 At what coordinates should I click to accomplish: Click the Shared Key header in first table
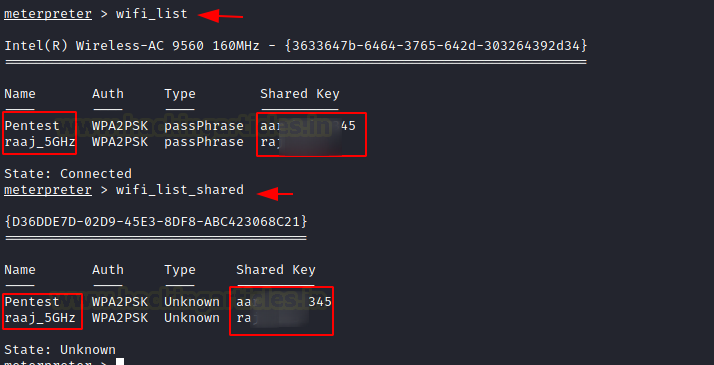click(300, 94)
